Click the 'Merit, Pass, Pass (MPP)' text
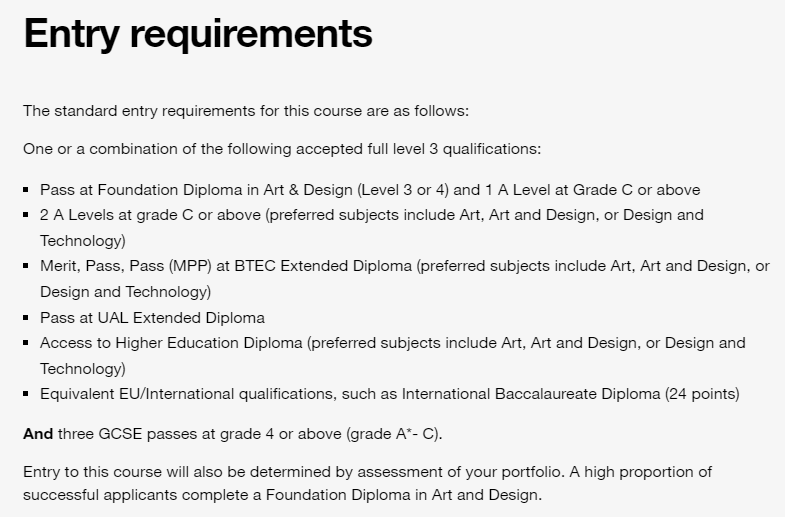The height and width of the screenshot is (517, 785). click(126, 266)
